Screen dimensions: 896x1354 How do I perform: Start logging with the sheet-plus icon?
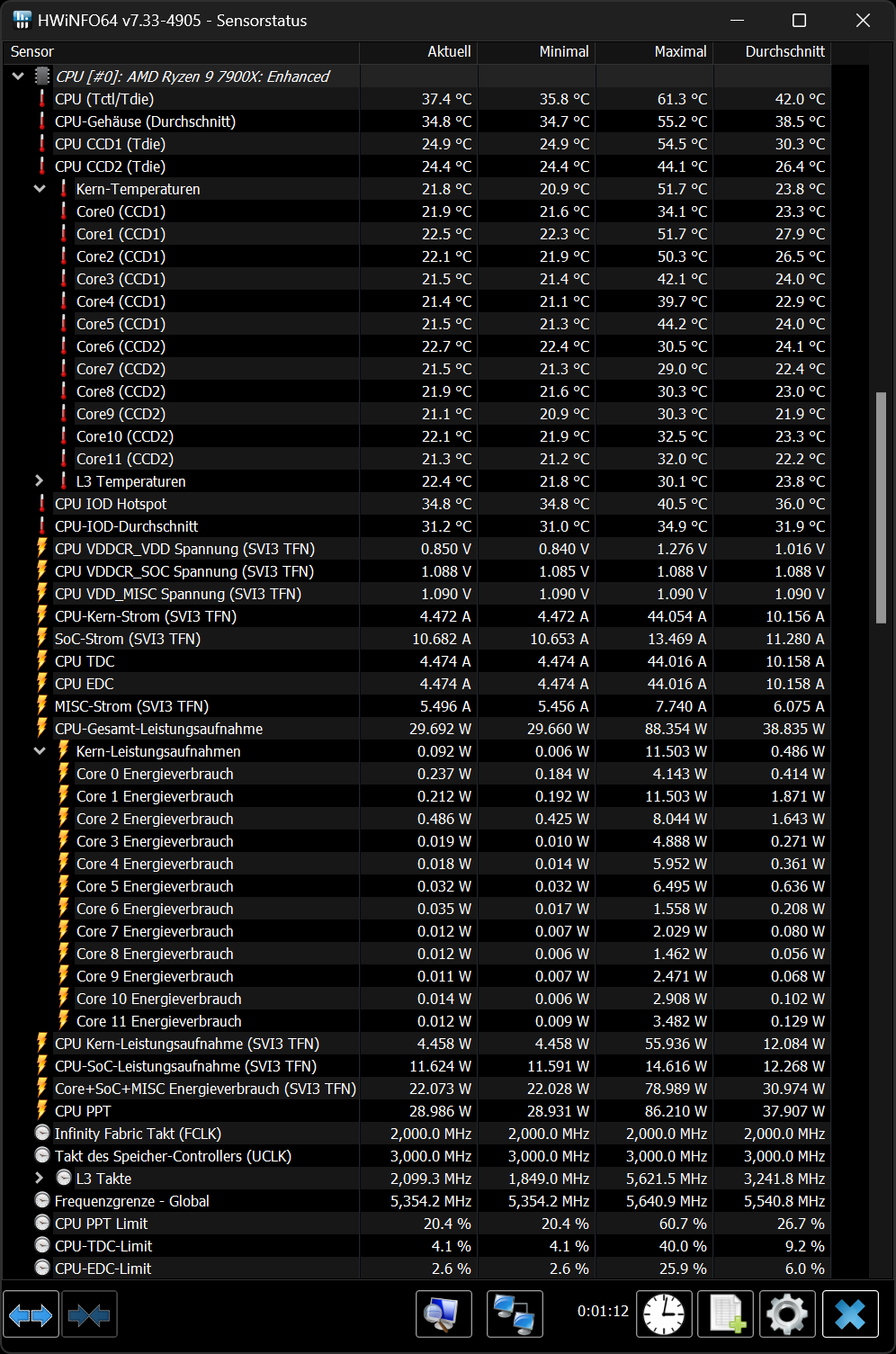click(x=726, y=1314)
